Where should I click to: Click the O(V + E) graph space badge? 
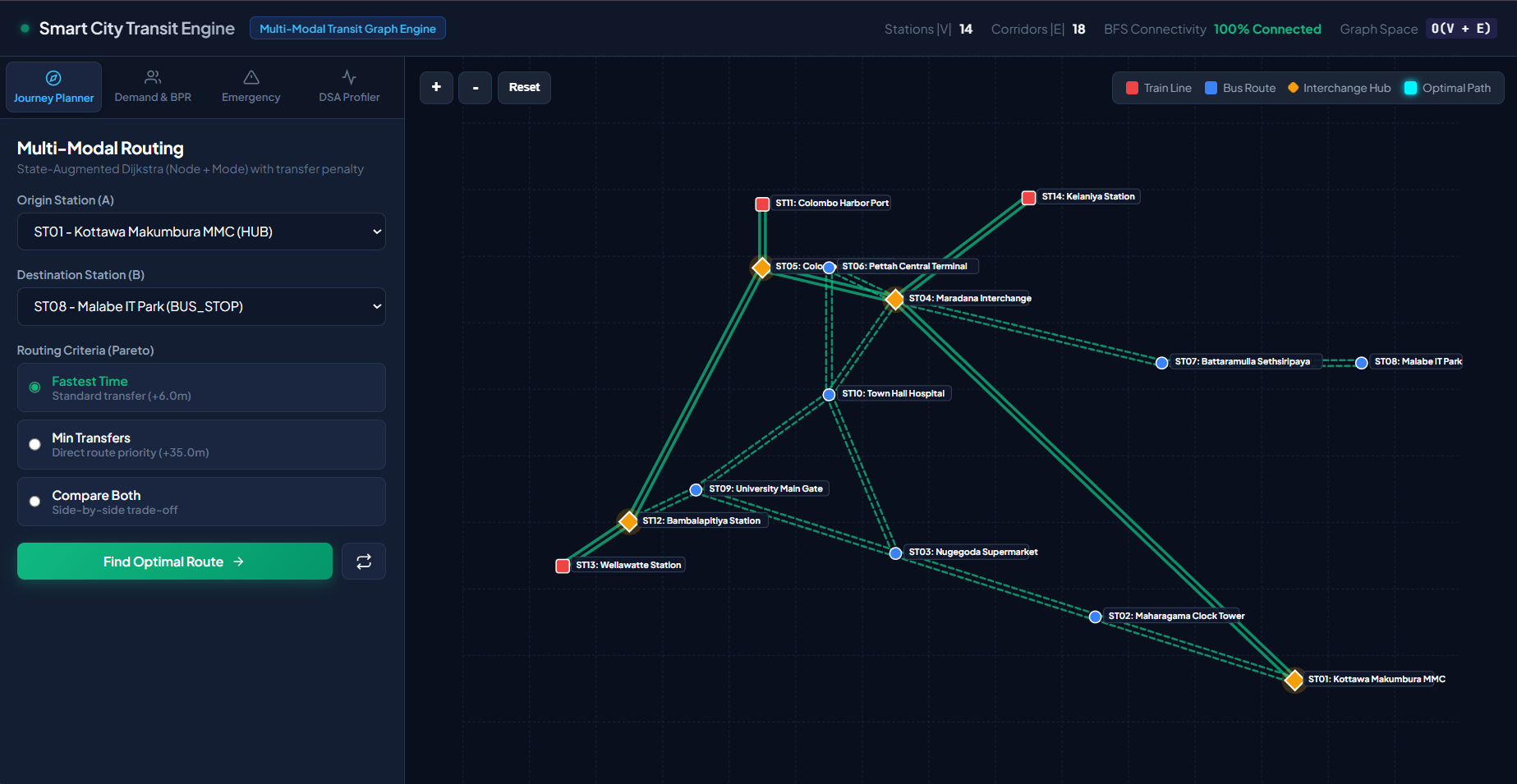(x=1461, y=29)
